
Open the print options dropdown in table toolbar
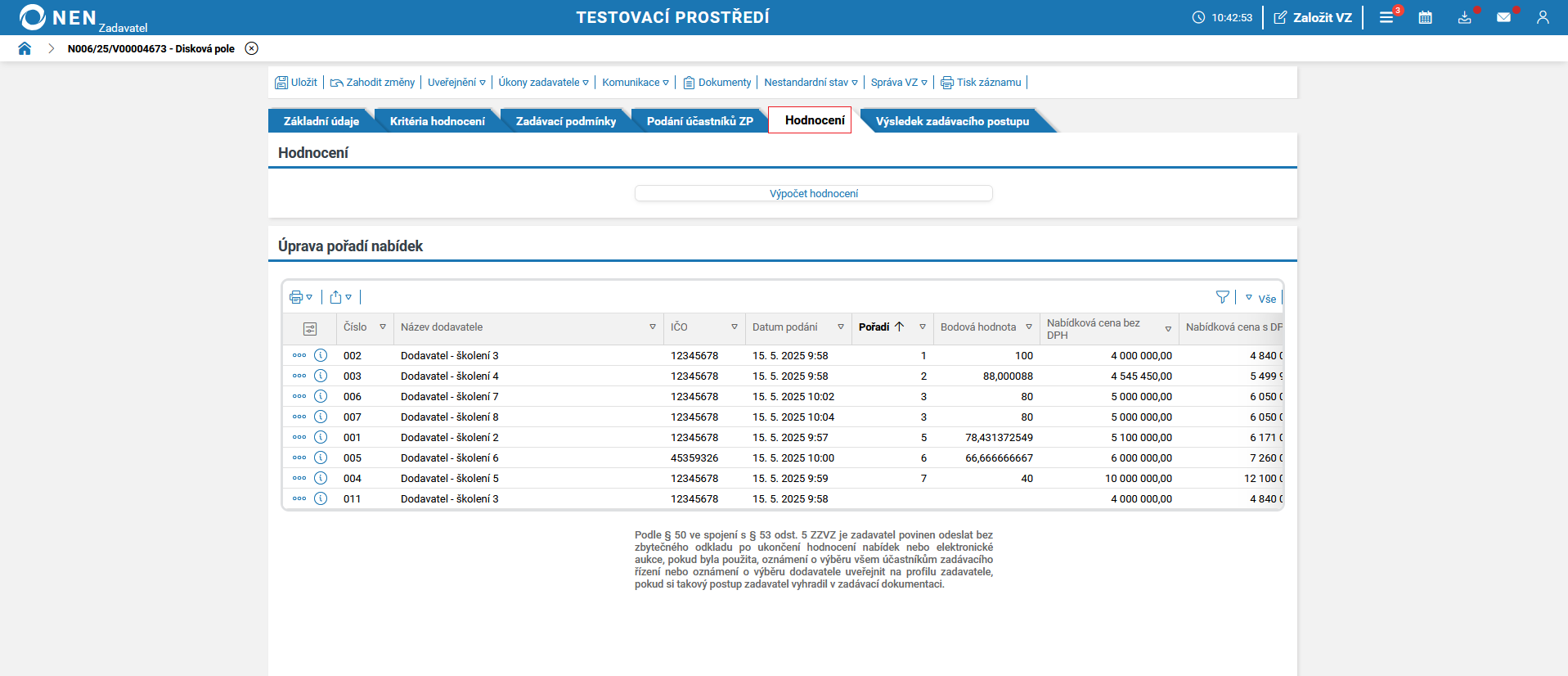coord(300,297)
